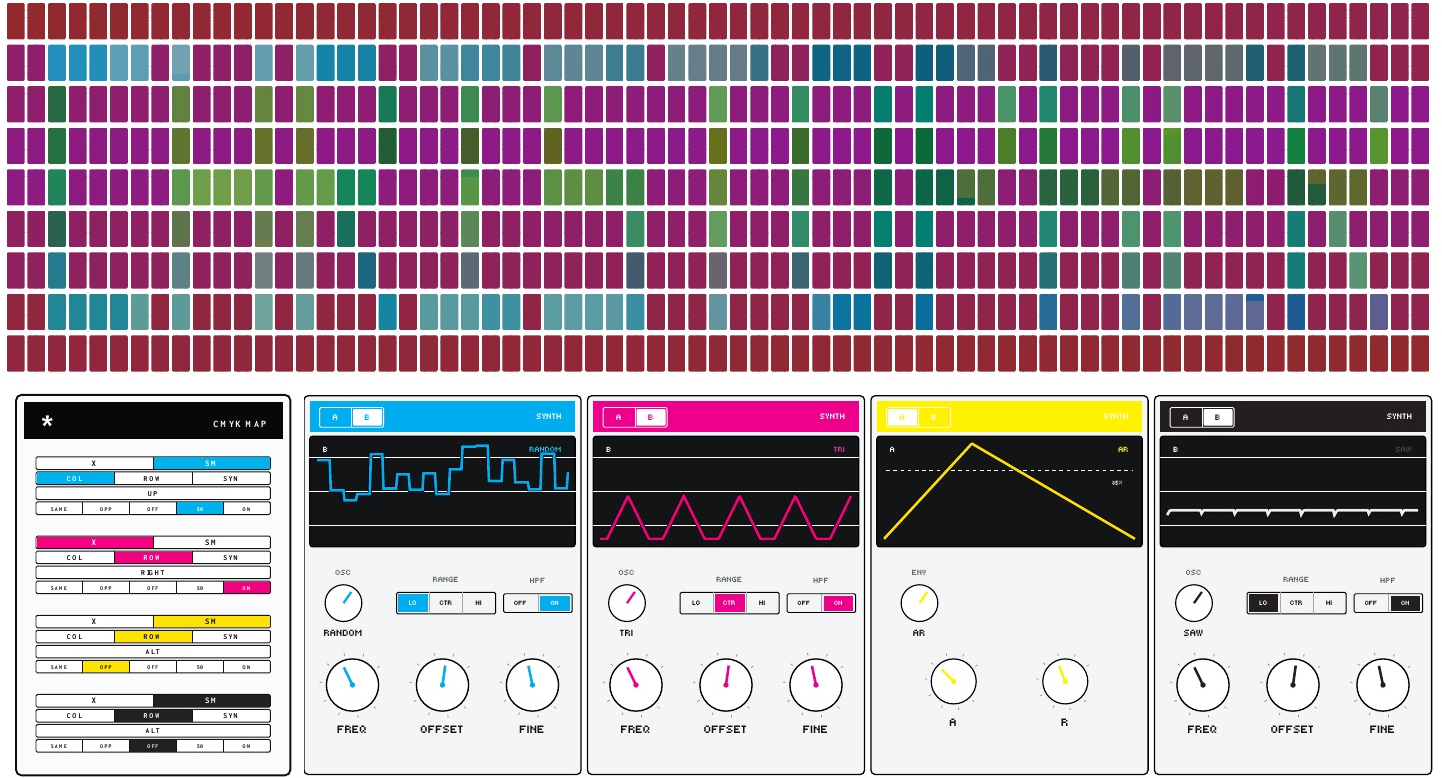This screenshot has width=1442, height=778.
Task: Switch yellow synth to tab B
Action: click(x=933, y=417)
